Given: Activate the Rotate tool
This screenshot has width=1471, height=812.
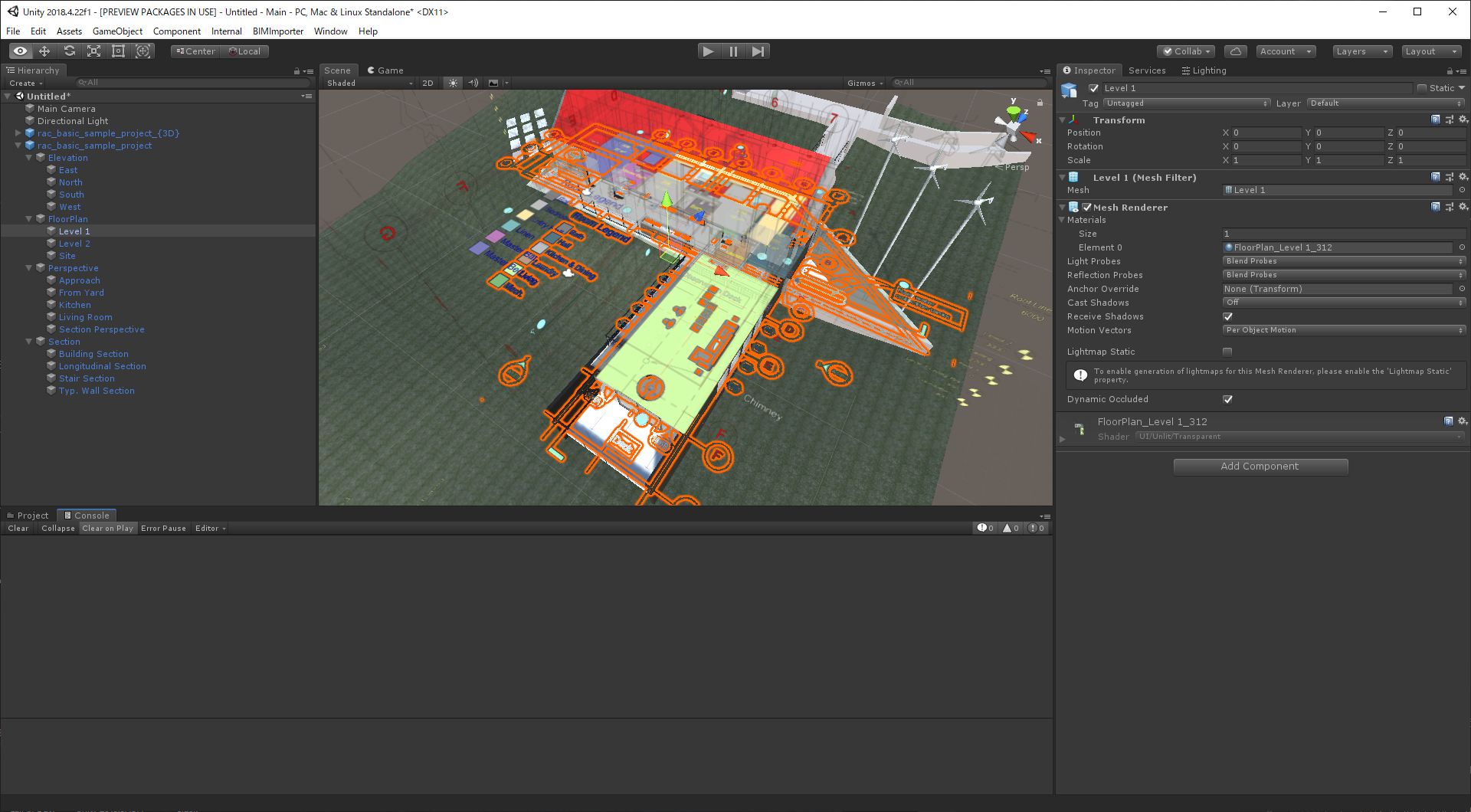Looking at the screenshot, I should (69, 51).
